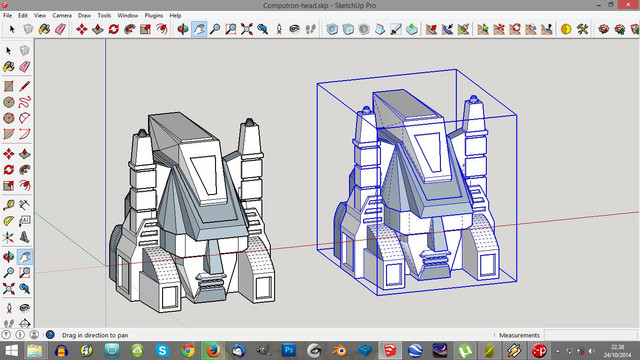Select the Polygon tool in the left tool set
The image size is (640, 360).
(x=9, y=118)
